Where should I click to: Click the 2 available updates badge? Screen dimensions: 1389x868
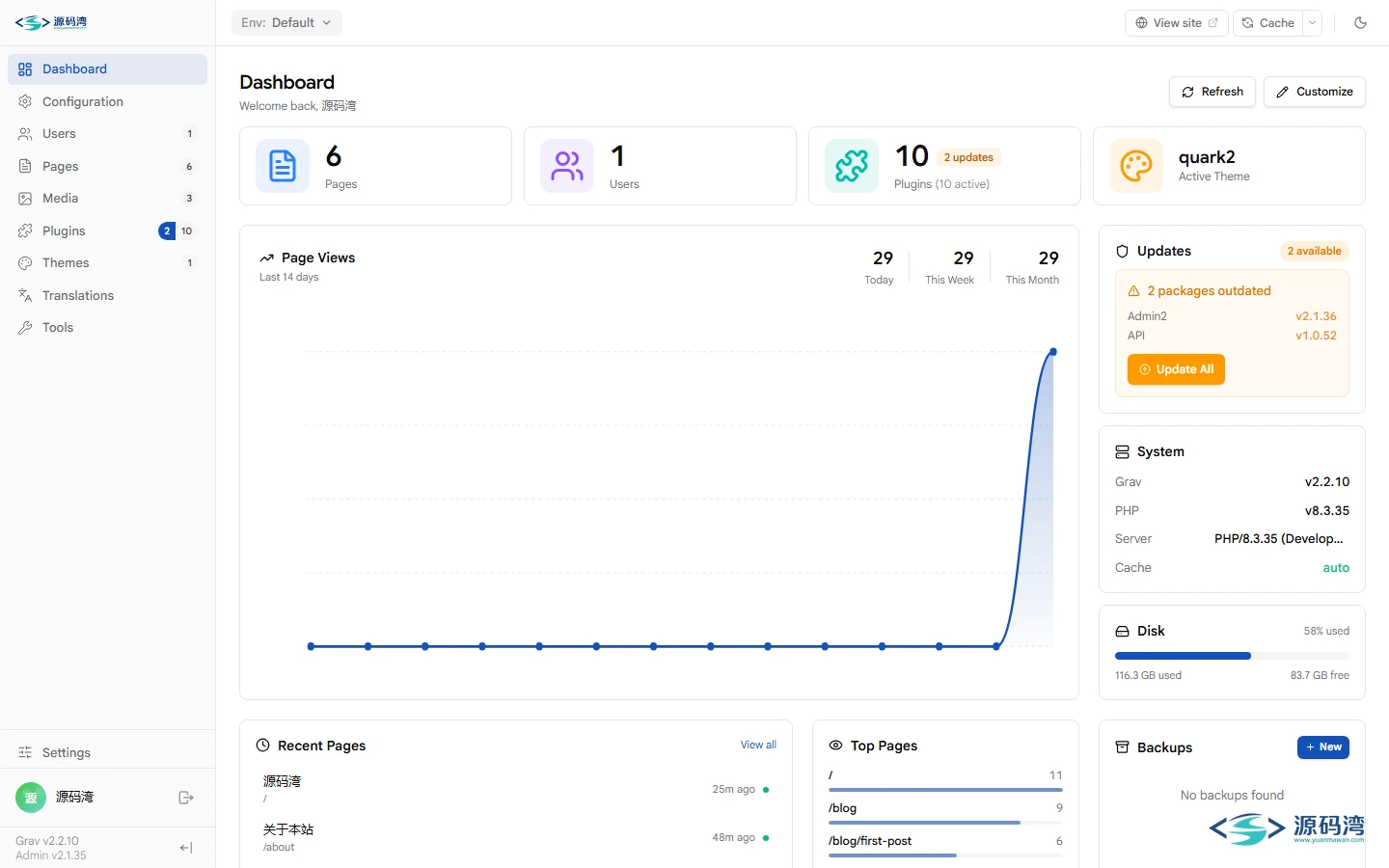[1314, 251]
